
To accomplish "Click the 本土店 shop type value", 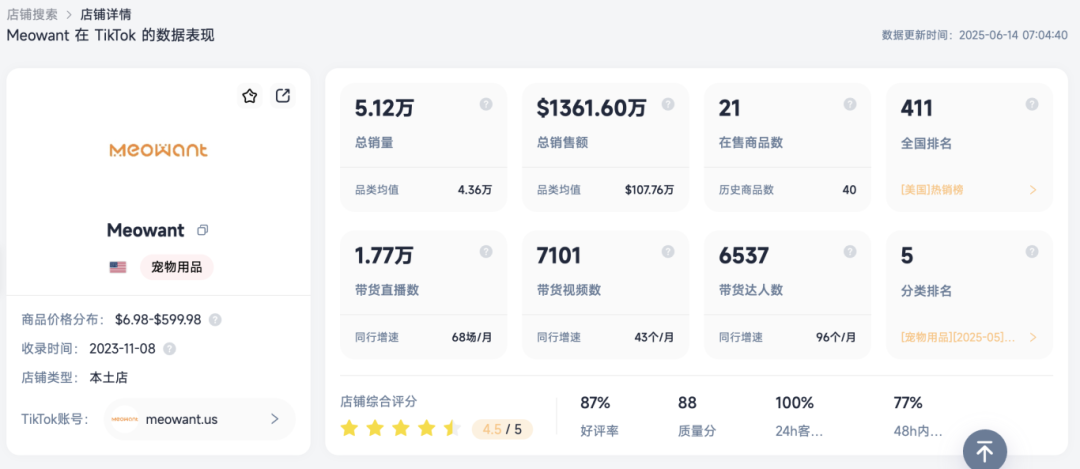I will (109, 377).
